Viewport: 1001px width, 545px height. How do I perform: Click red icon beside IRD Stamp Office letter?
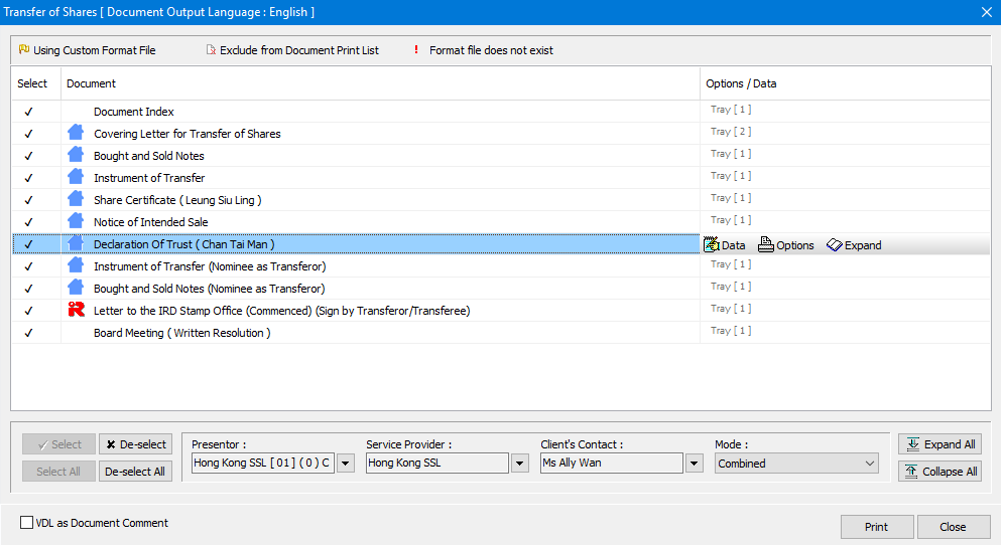pos(75,310)
